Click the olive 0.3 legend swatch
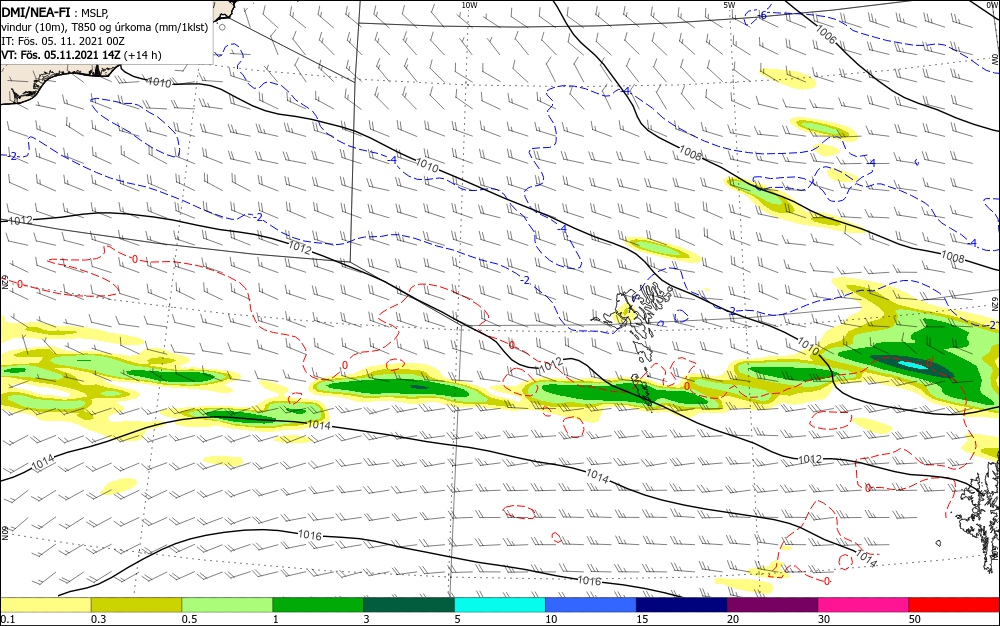Image resolution: width=1000 pixels, height=626 pixels. click(x=136, y=605)
